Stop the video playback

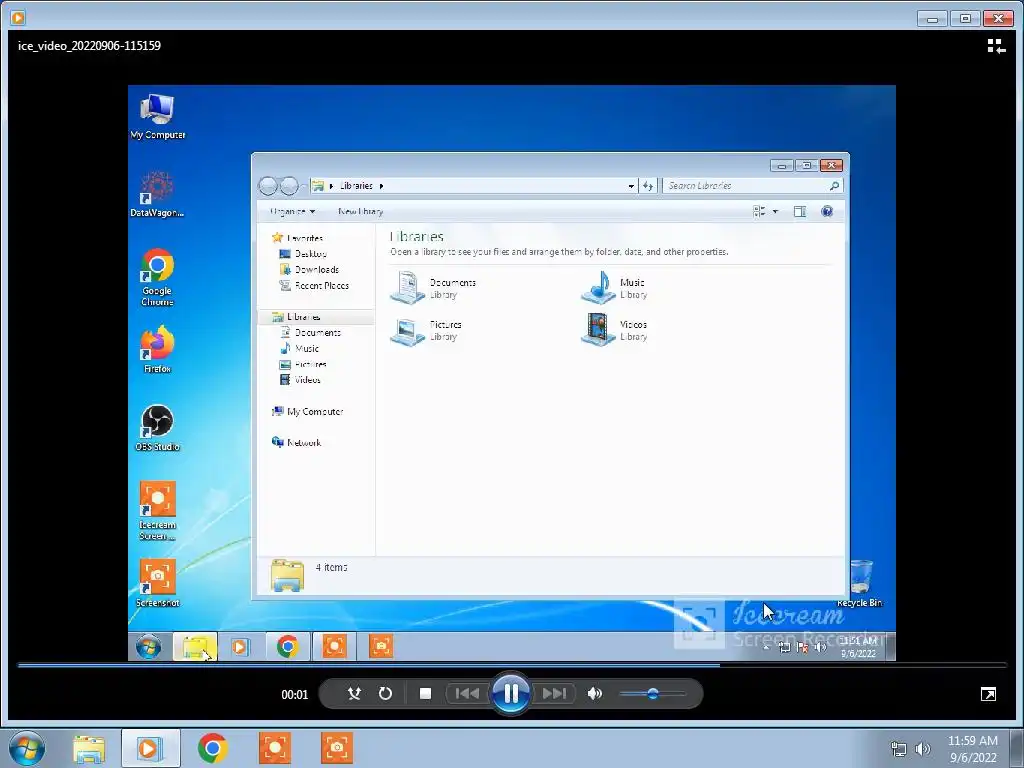pos(425,694)
